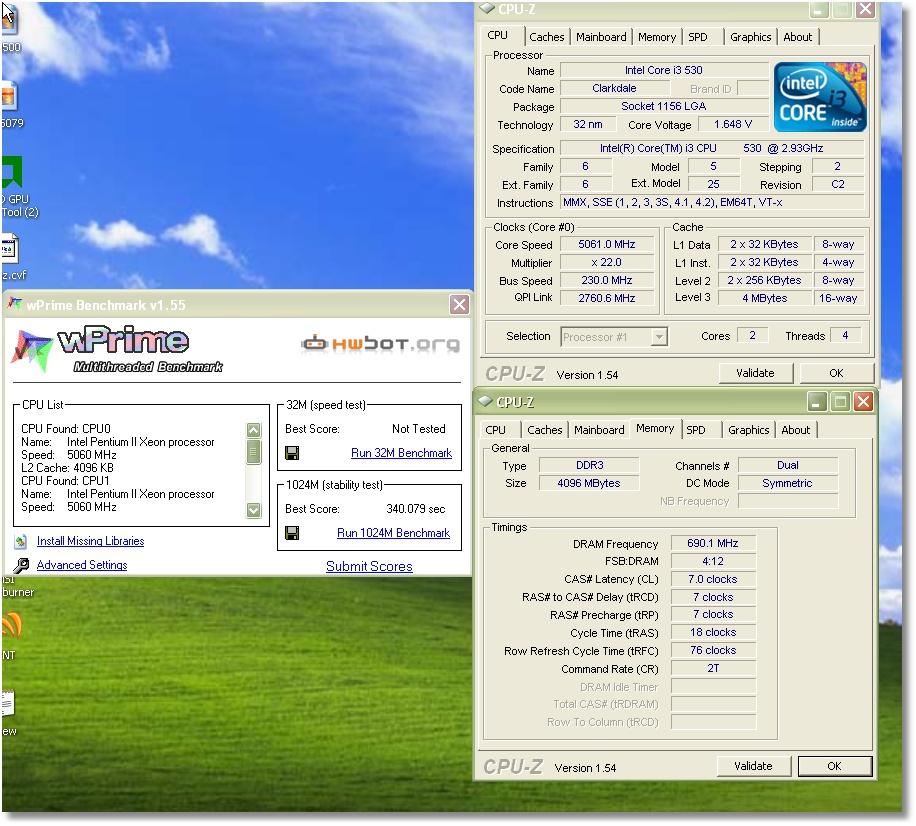Viewport: 916px width, 826px height.
Task: Select the .cvf file desktop icon
Action: pos(12,257)
